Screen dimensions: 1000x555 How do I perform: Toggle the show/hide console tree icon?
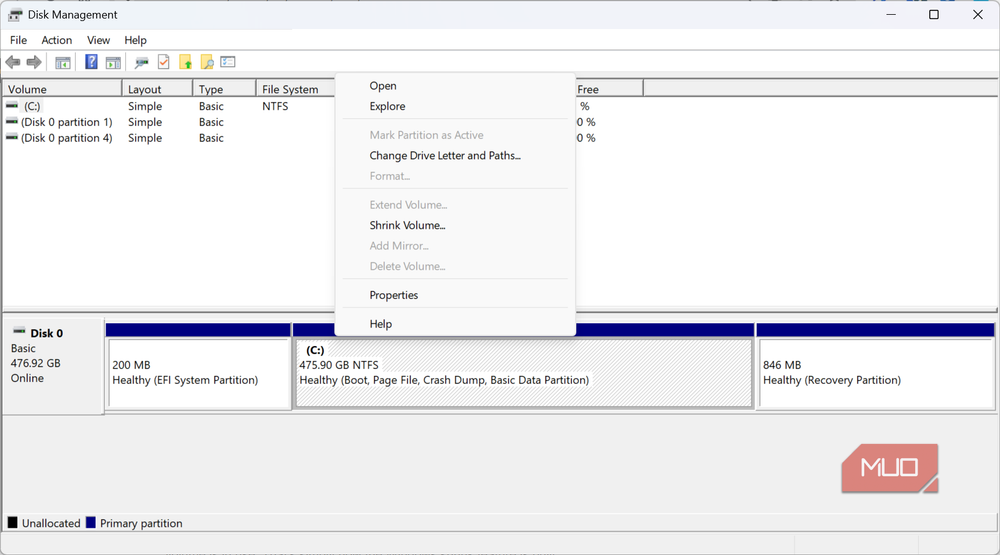click(x=62, y=63)
